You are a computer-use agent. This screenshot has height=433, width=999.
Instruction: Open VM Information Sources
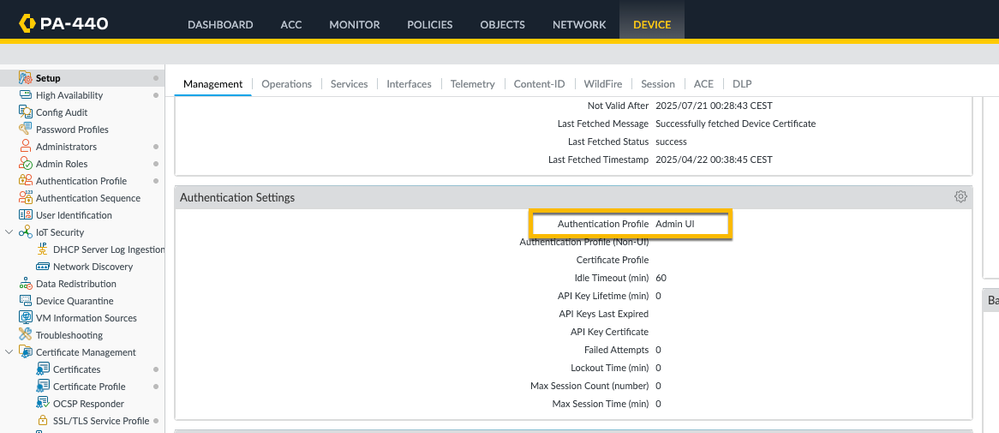click(86, 318)
